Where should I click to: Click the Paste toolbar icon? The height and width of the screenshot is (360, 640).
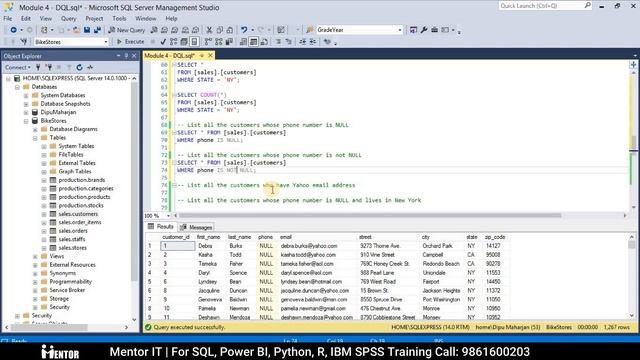tap(230, 30)
